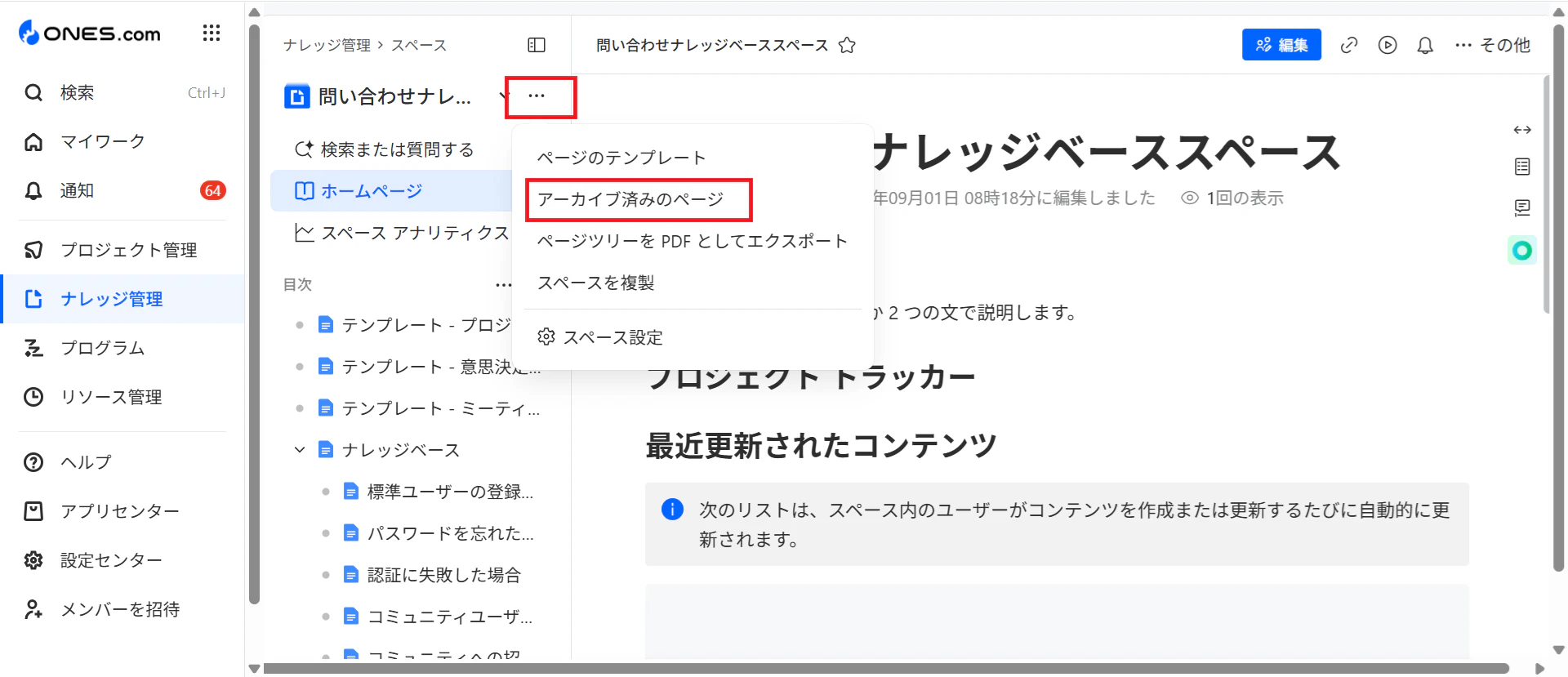
Task: Click the ONES.com logo
Action: click(x=90, y=33)
